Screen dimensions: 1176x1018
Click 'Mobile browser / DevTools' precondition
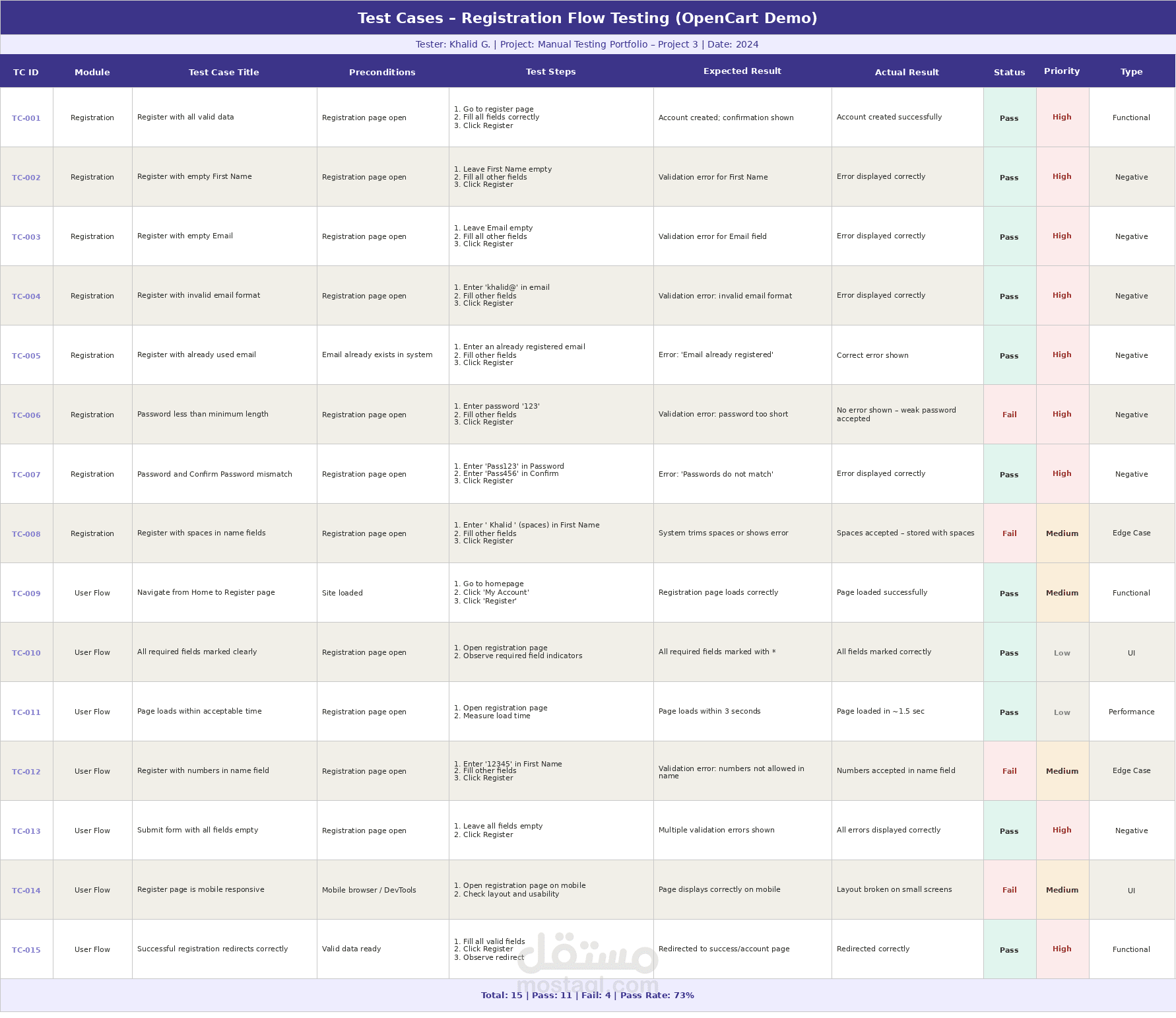click(369, 890)
